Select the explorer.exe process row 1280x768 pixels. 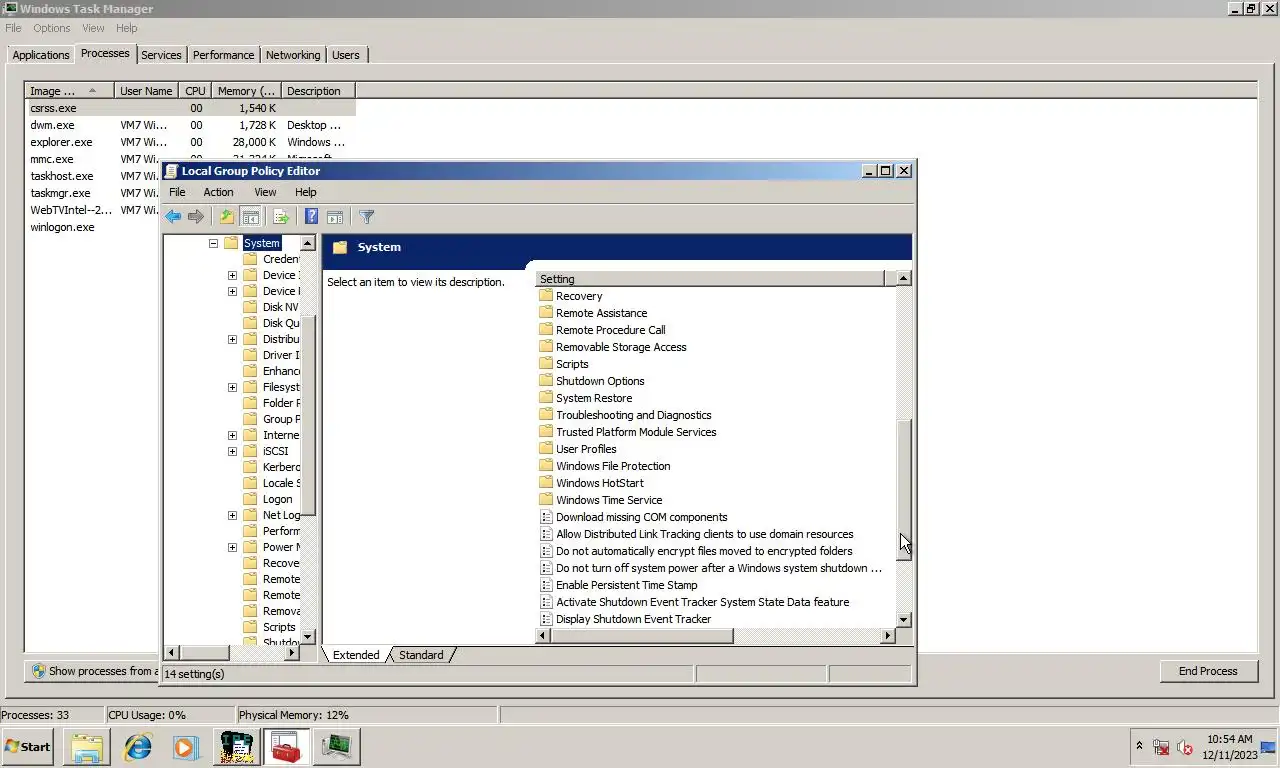[x=190, y=142]
